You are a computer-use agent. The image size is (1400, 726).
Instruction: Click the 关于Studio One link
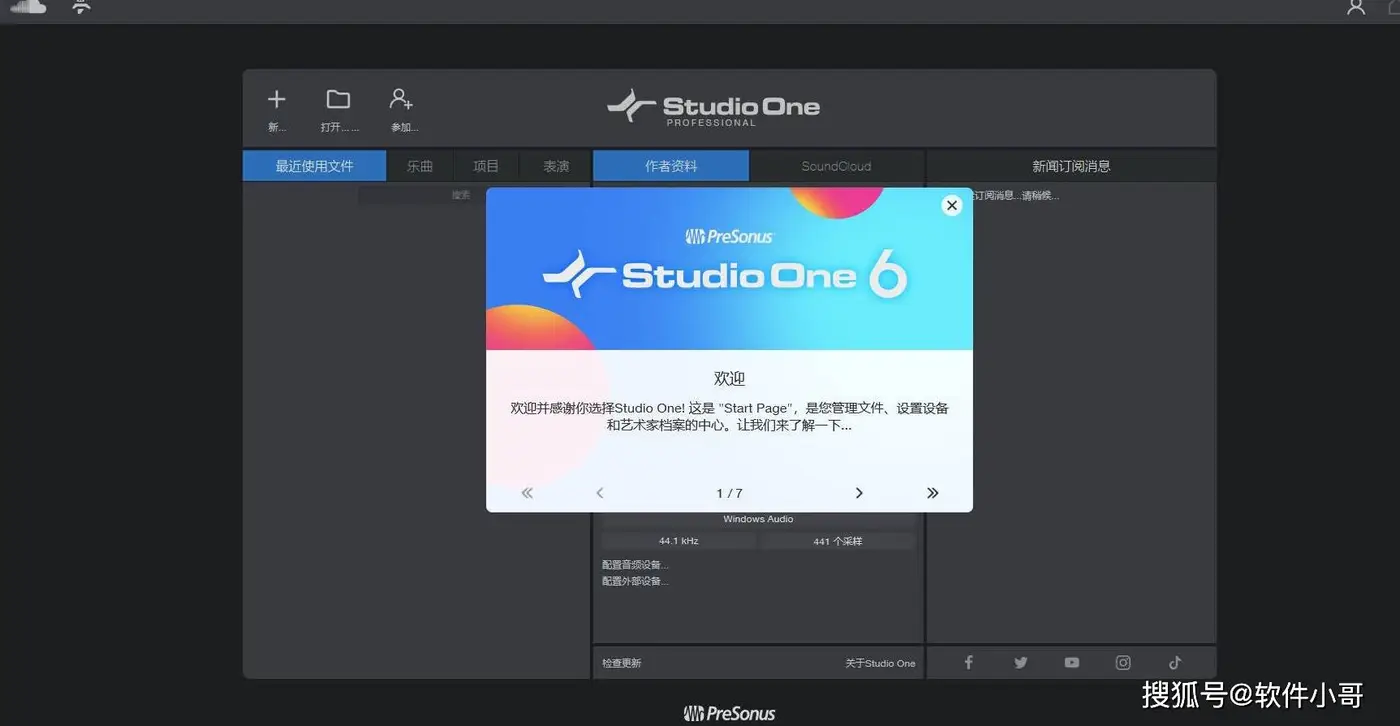pos(880,663)
